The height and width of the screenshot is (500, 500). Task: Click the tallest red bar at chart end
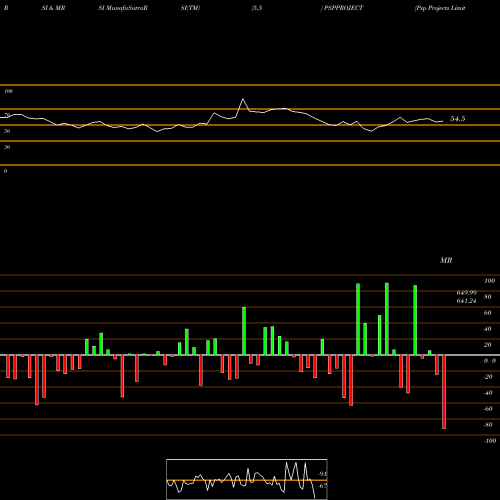coord(444,392)
